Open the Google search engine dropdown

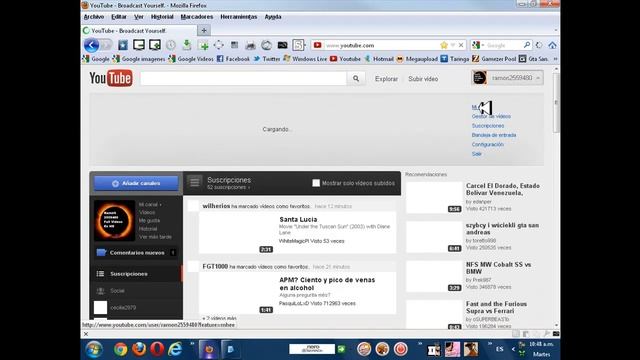pyautogui.click(x=478, y=45)
